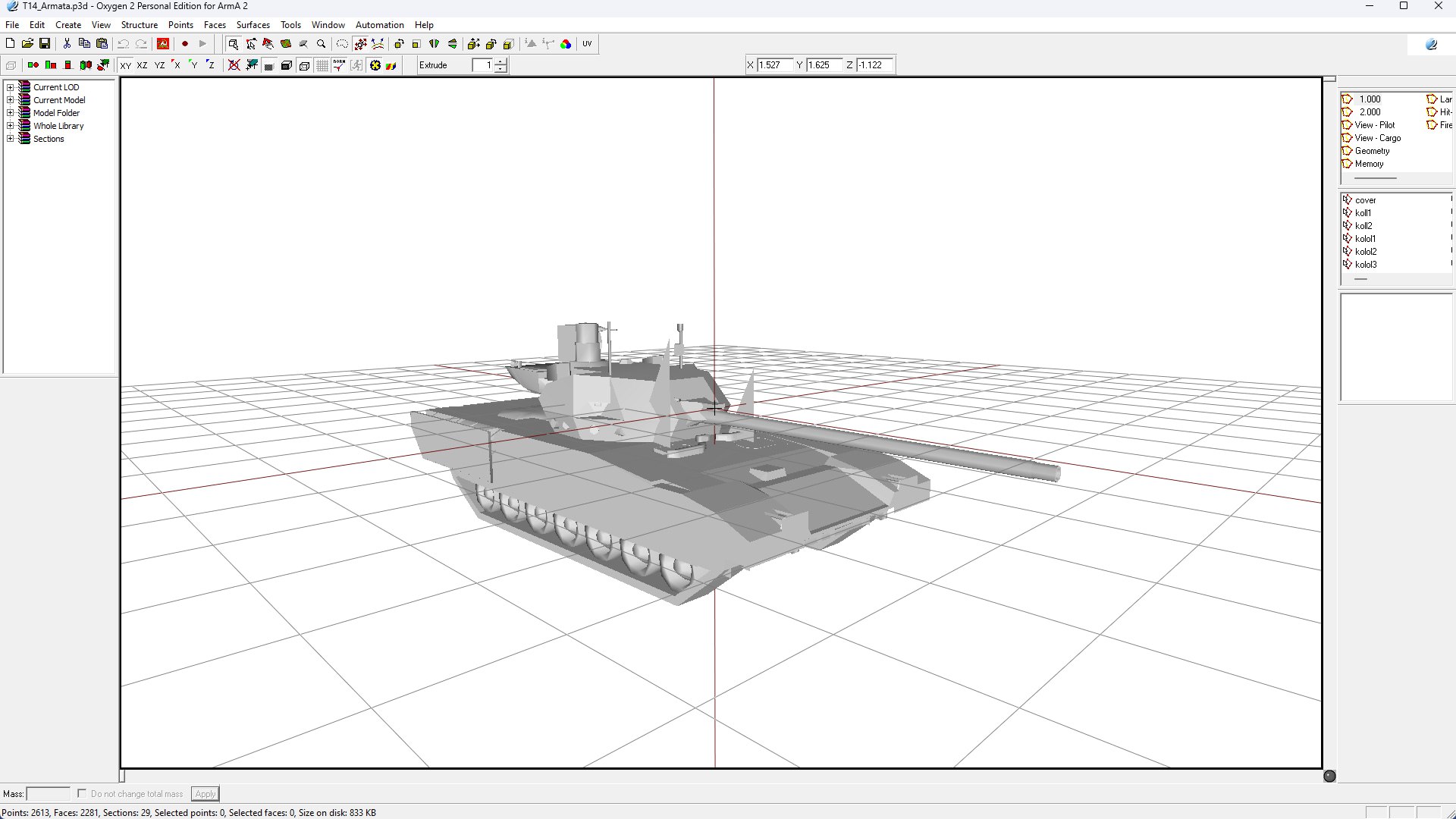
Task: Open the Automation menu
Action: point(380,25)
